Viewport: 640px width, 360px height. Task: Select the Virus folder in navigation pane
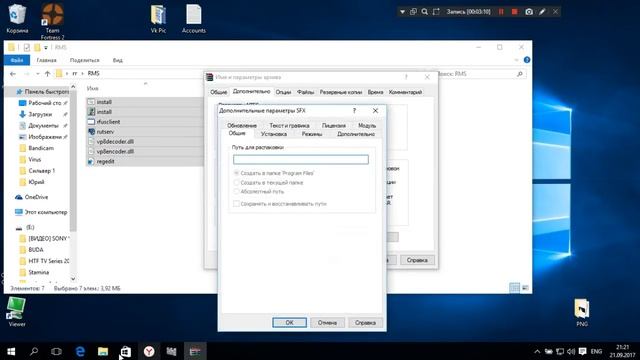(x=35, y=160)
